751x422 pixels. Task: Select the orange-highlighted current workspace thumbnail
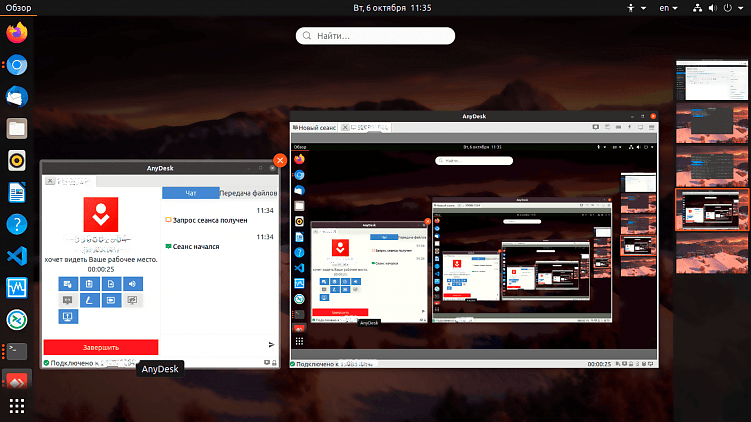point(712,210)
